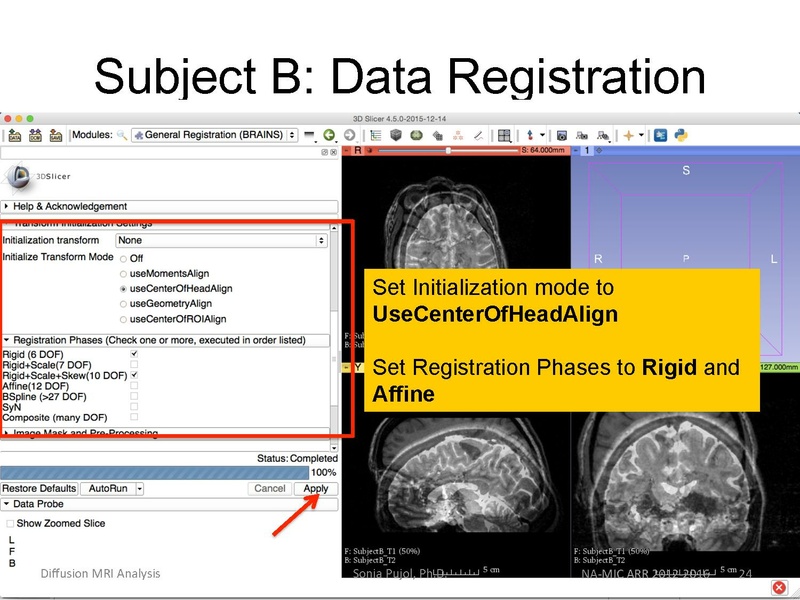Select the Add Data toolbar icon
This screenshot has height=600, width=800.
point(15,134)
